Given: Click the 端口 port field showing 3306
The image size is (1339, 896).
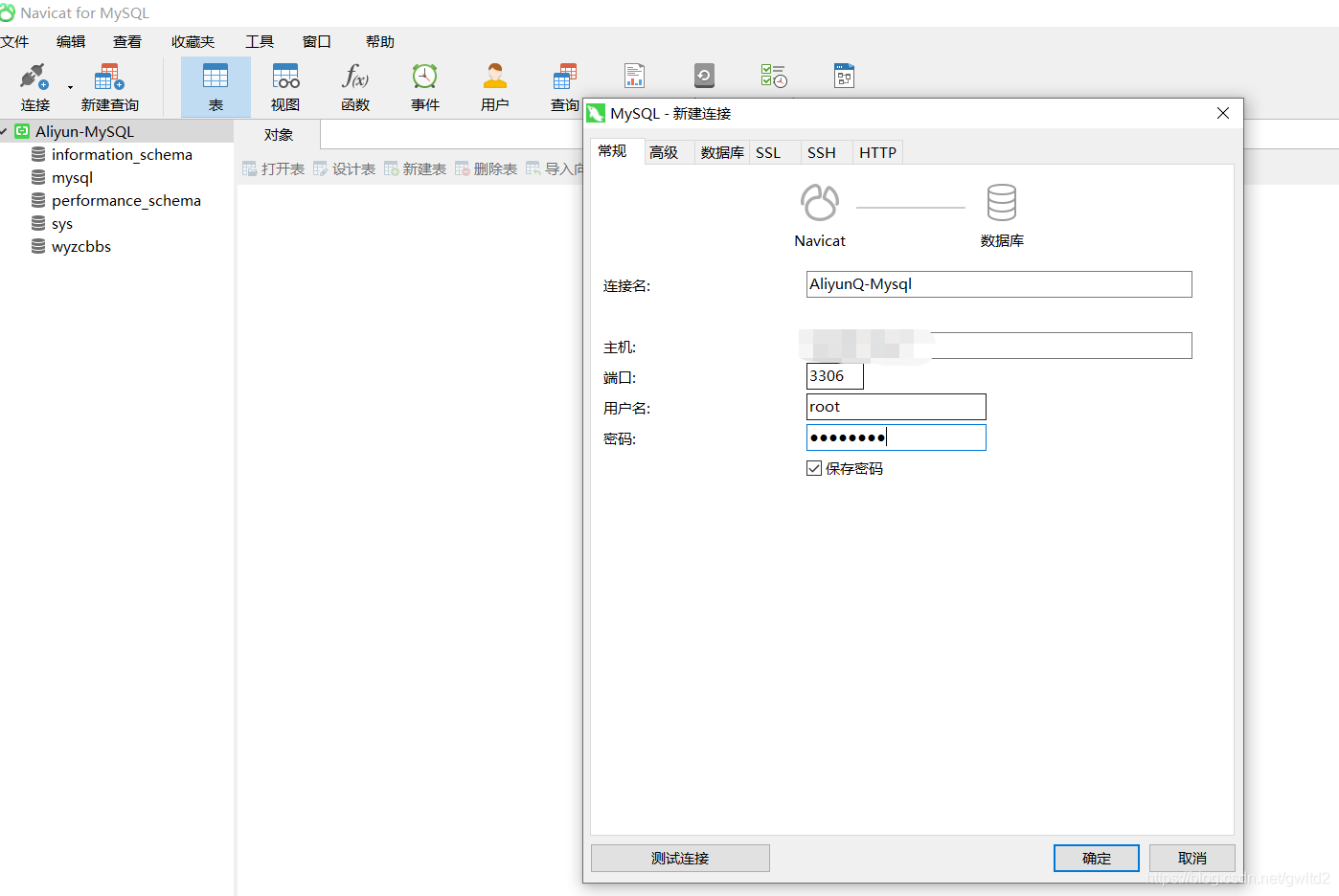Looking at the screenshot, I should click(x=835, y=376).
